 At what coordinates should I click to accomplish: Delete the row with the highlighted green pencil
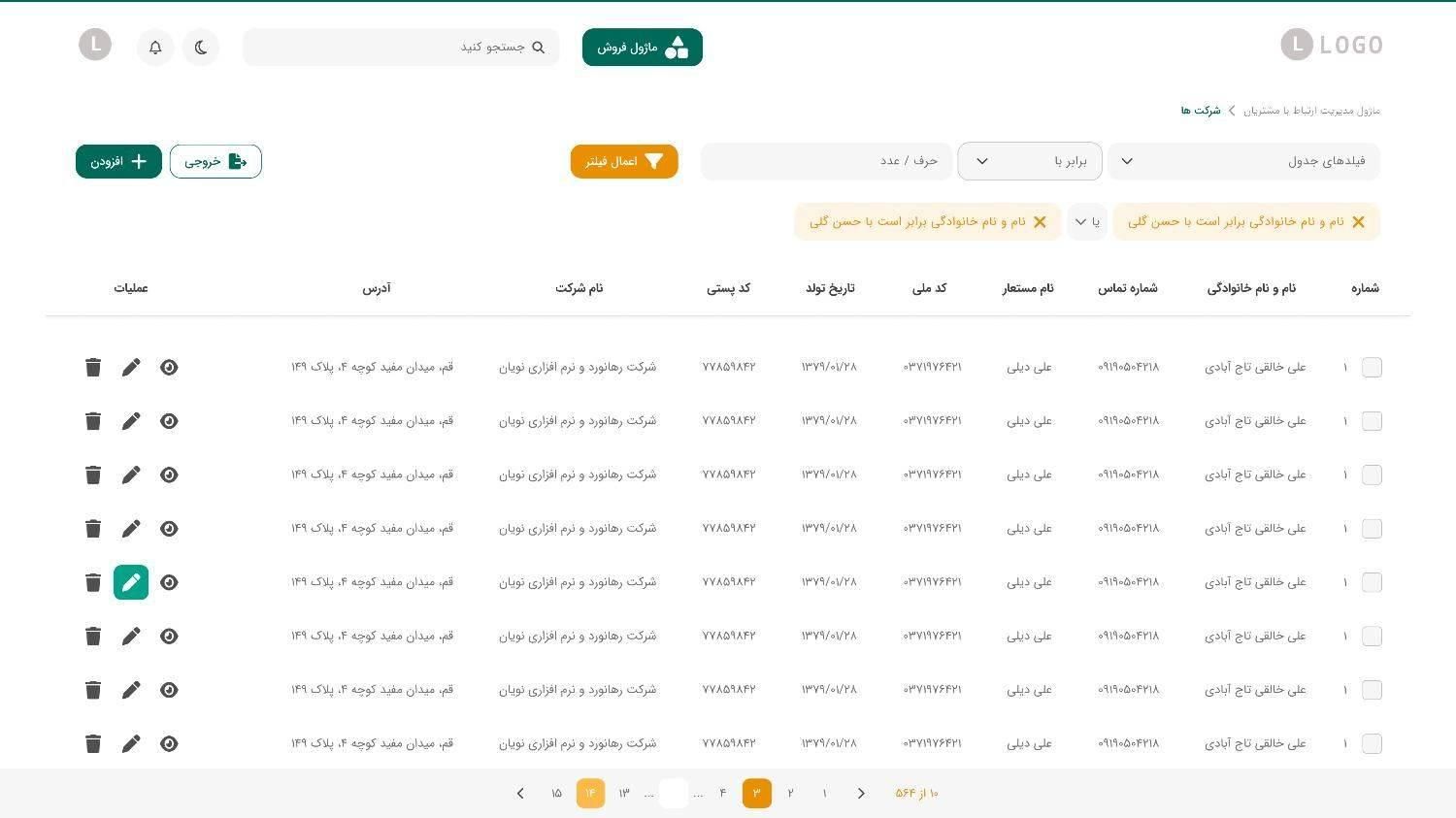tap(93, 582)
